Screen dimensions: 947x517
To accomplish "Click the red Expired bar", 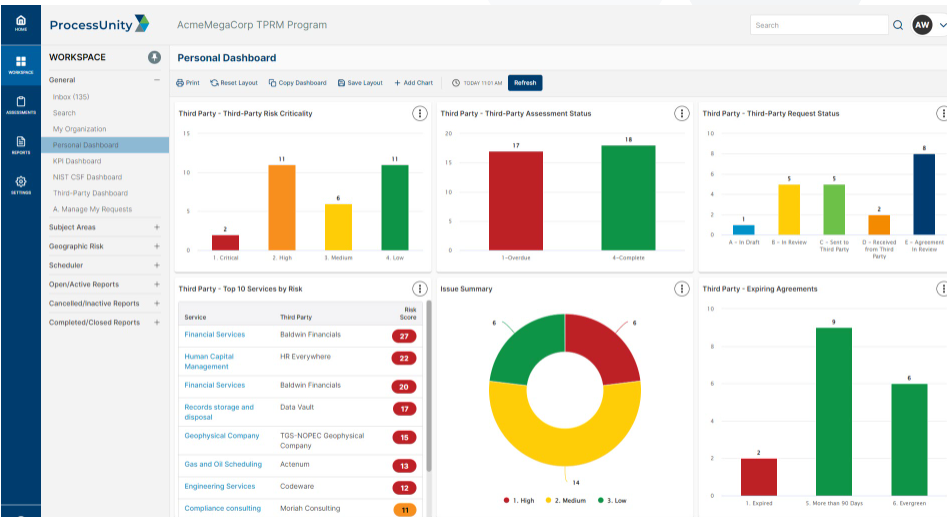I will point(759,477).
